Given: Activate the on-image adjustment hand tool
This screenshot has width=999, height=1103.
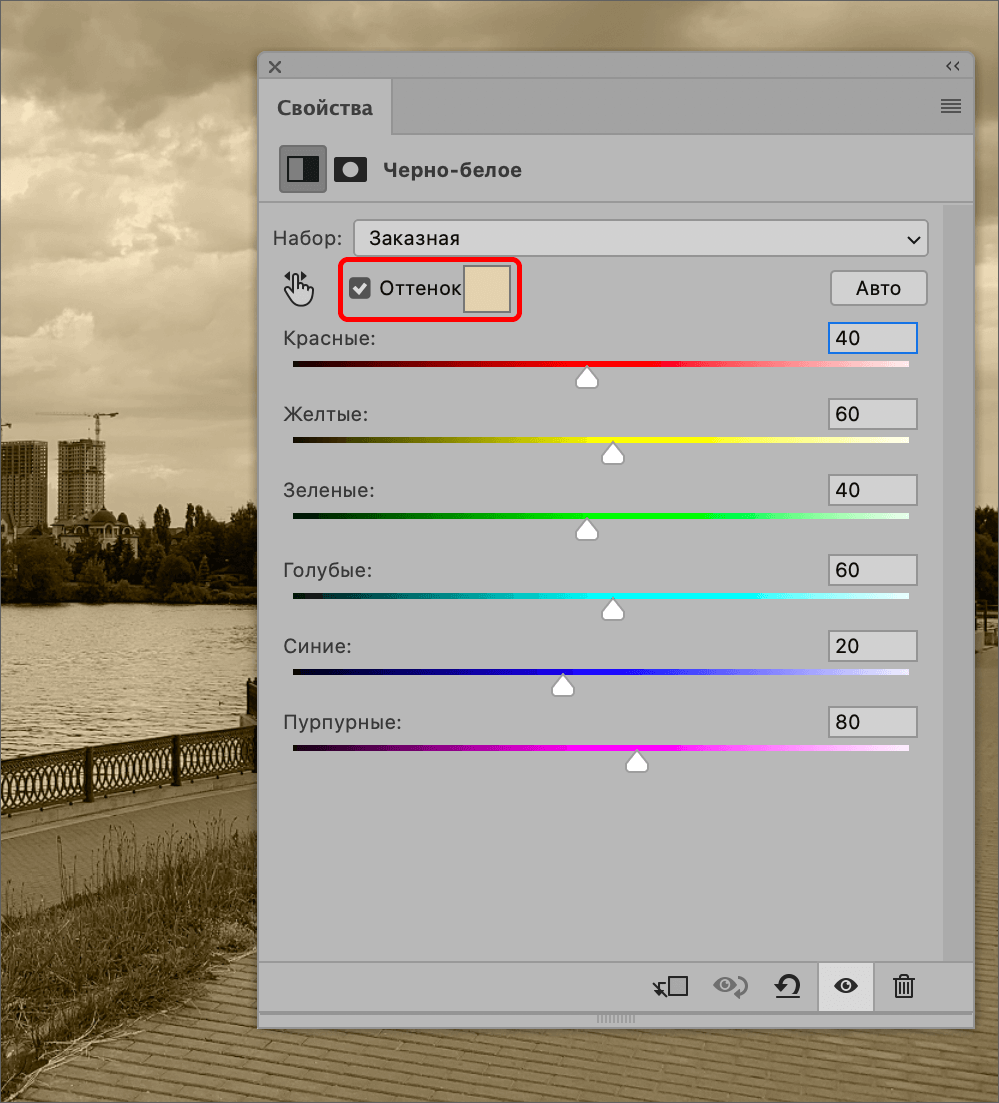Looking at the screenshot, I should 299,289.
